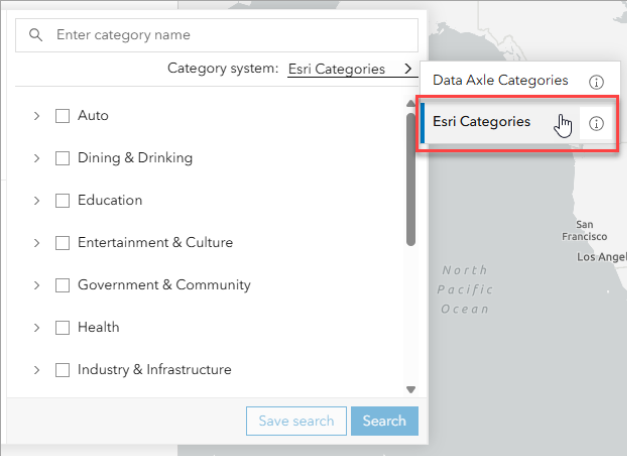This screenshot has width=627, height=456.
Task: Click the scroll down arrow
Action: click(x=411, y=389)
